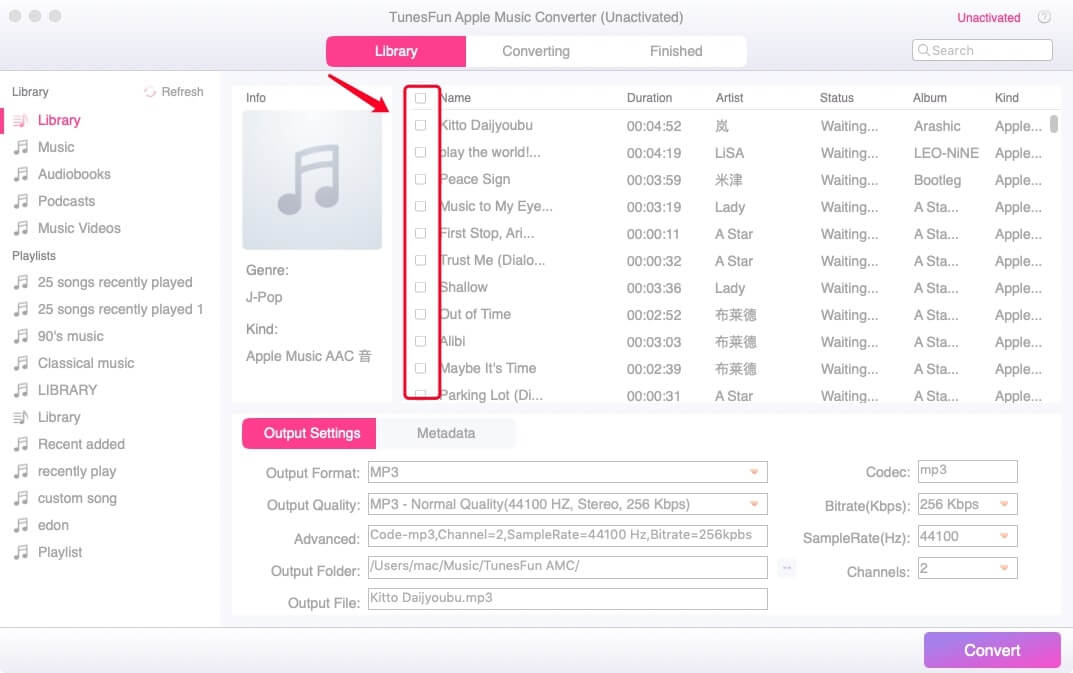Click the Classical music playlist icon
This screenshot has height=673, width=1073.
(21, 363)
